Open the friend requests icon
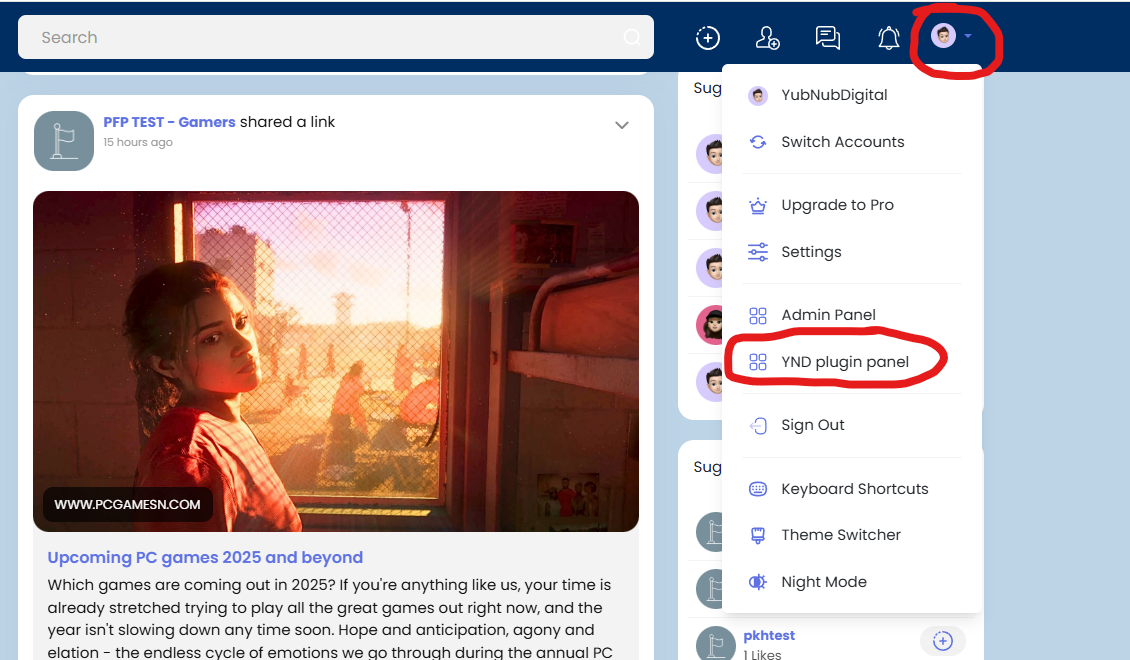 [x=767, y=37]
